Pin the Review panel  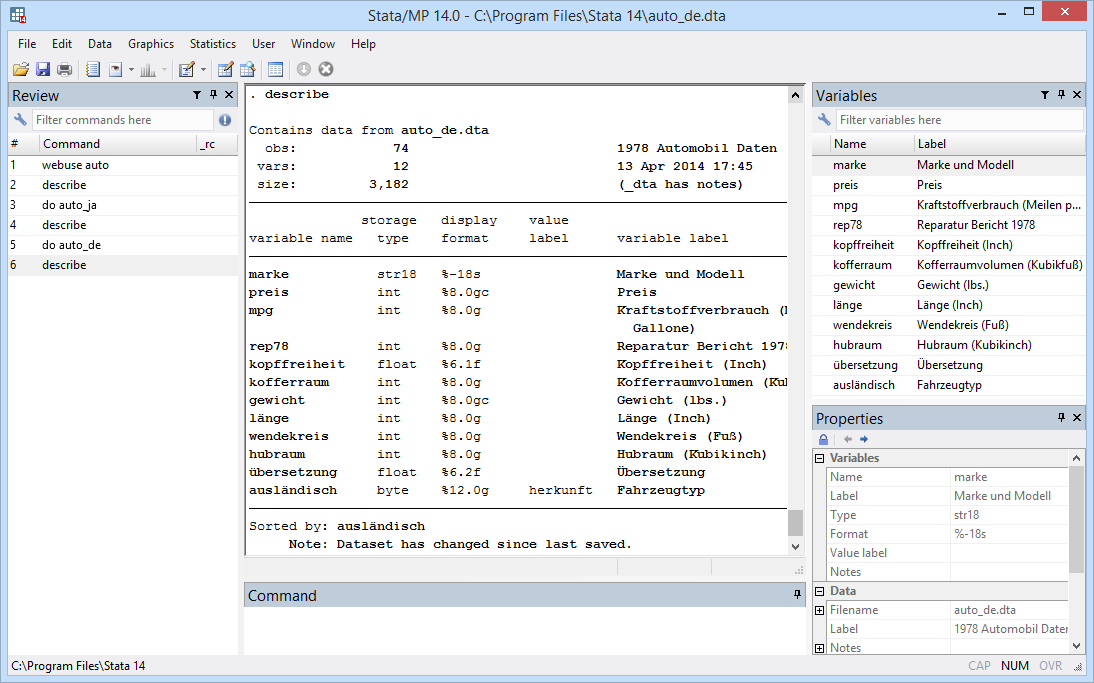[213, 95]
